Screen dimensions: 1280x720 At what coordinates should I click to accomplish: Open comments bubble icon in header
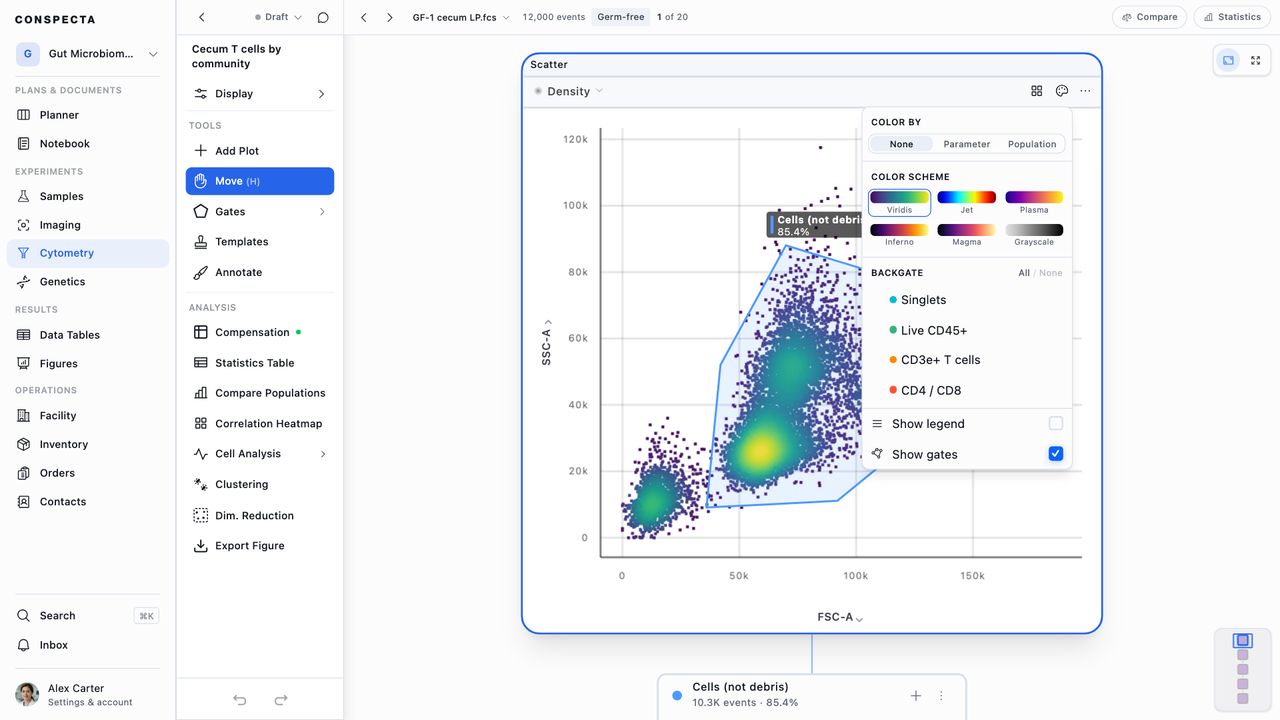point(323,17)
